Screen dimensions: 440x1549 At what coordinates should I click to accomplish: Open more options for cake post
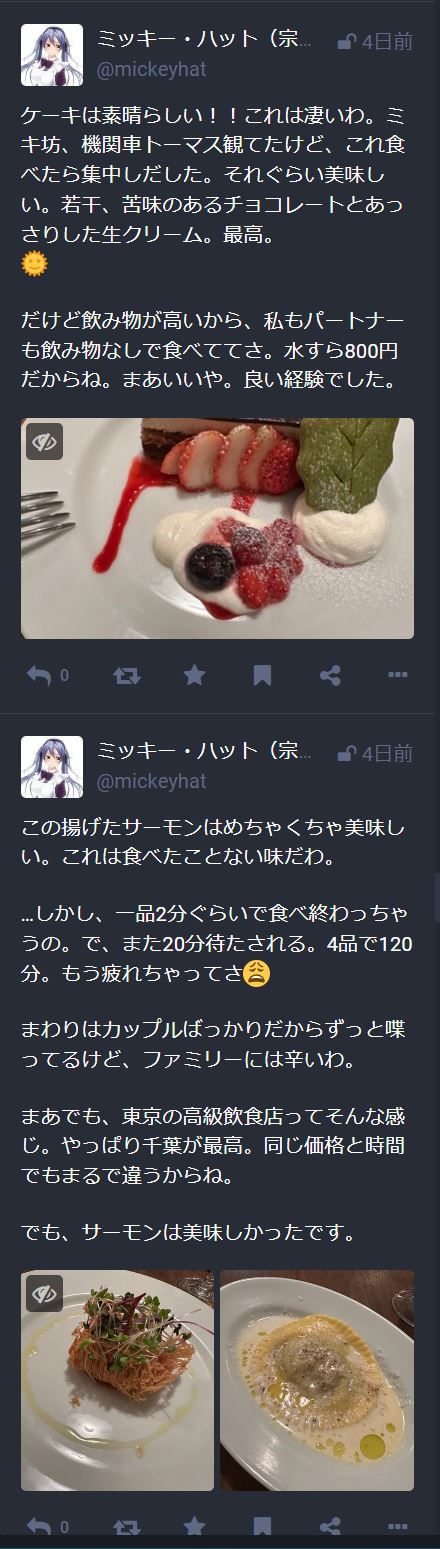point(397,675)
